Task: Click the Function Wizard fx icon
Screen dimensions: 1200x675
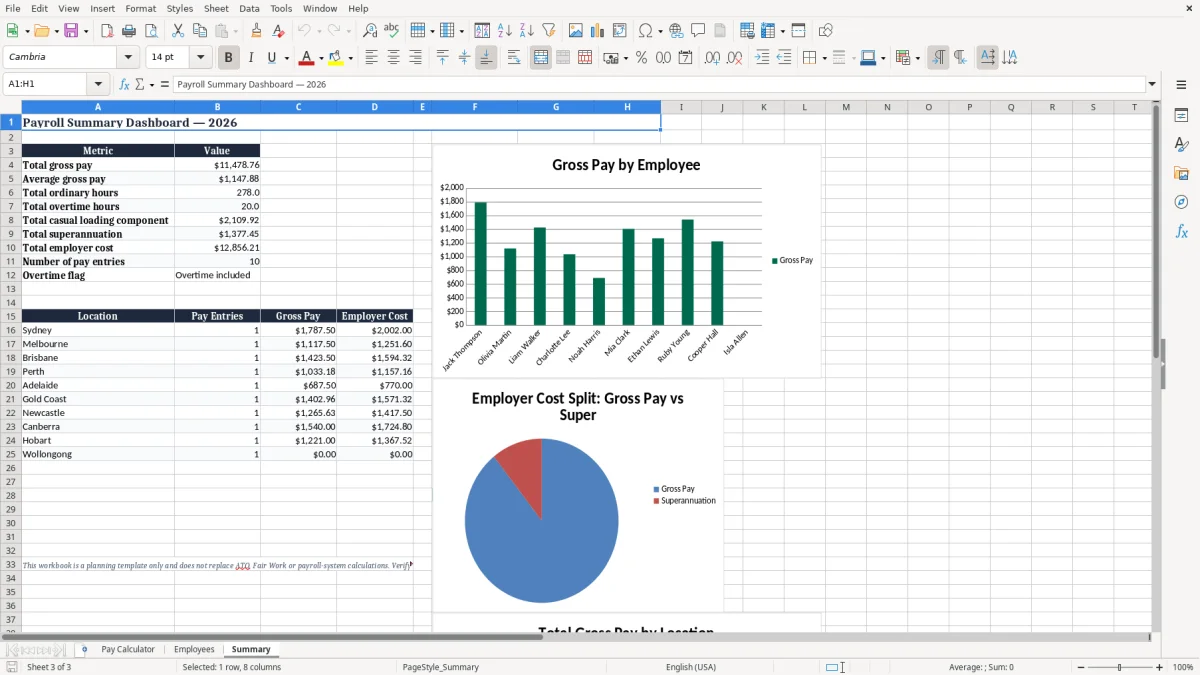Action: 124,85
